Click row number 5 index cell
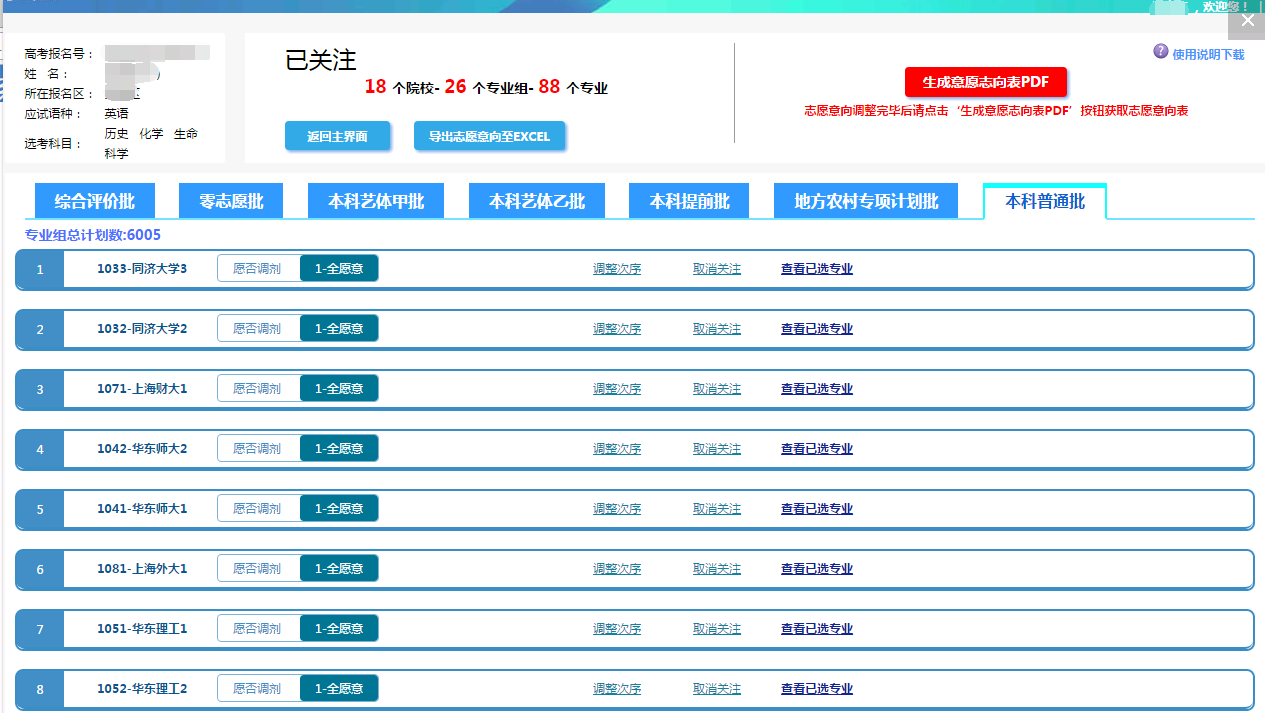Screen dimensions: 1265x713 coord(40,509)
